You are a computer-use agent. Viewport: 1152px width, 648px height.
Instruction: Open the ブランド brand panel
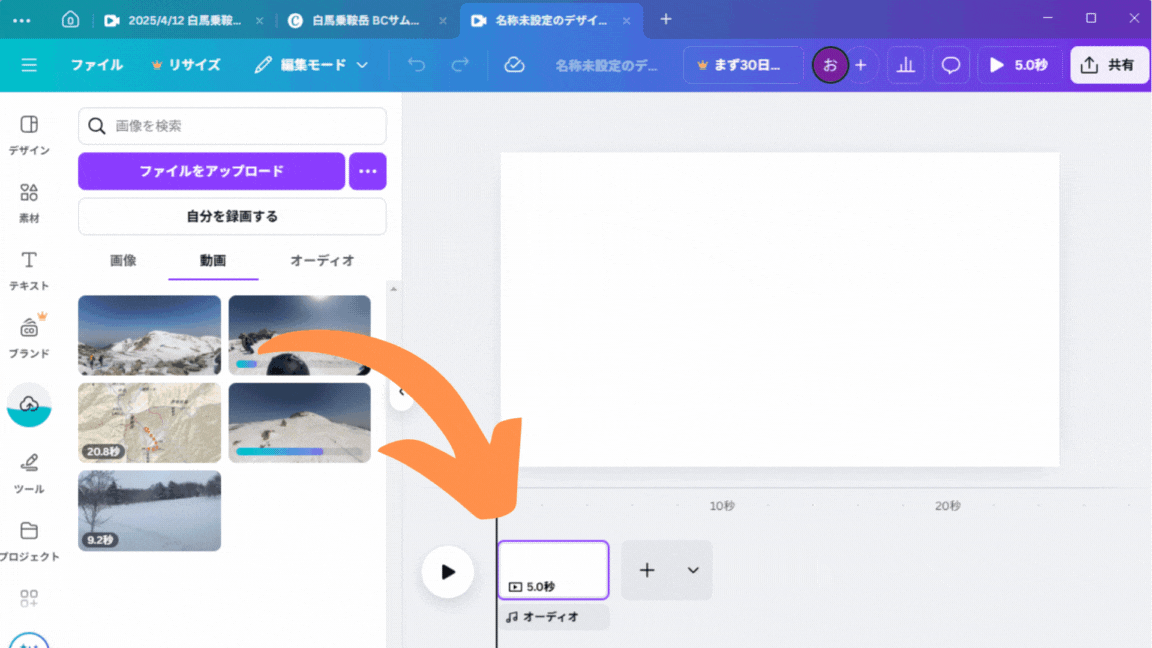29,336
